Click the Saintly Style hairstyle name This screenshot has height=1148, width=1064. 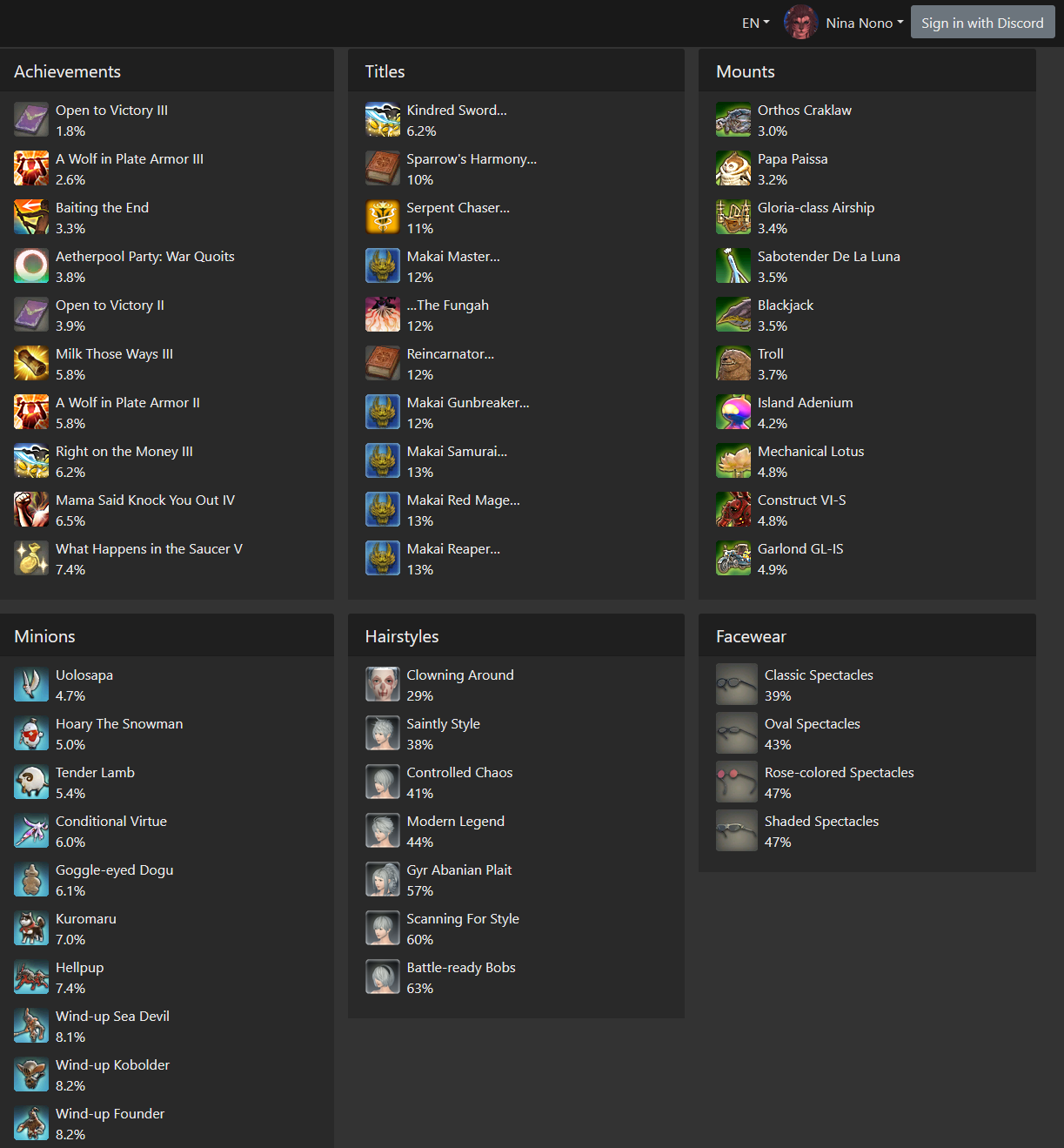point(444,724)
